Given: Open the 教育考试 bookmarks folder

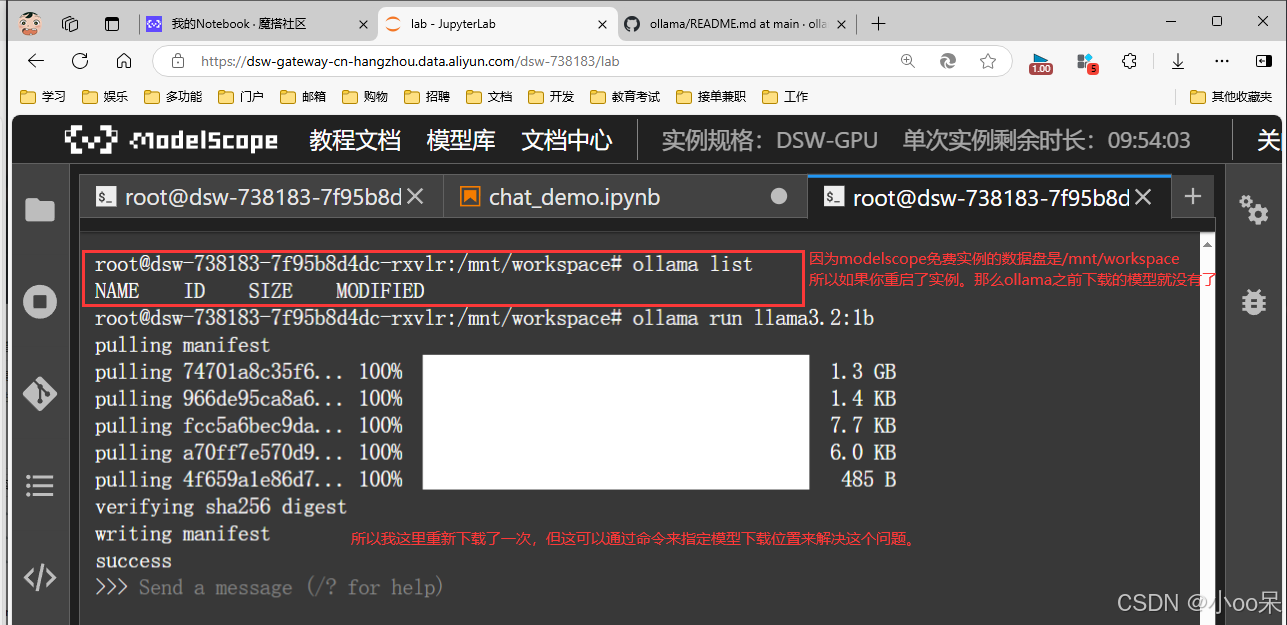Looking at the screenshot, I should 625,97.
